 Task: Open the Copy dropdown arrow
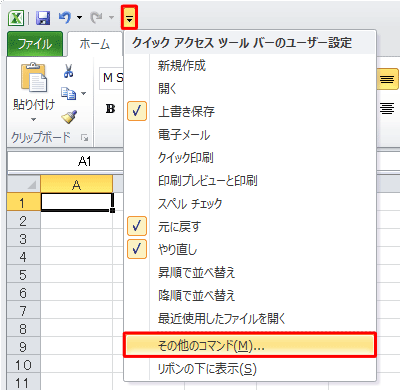83,93
